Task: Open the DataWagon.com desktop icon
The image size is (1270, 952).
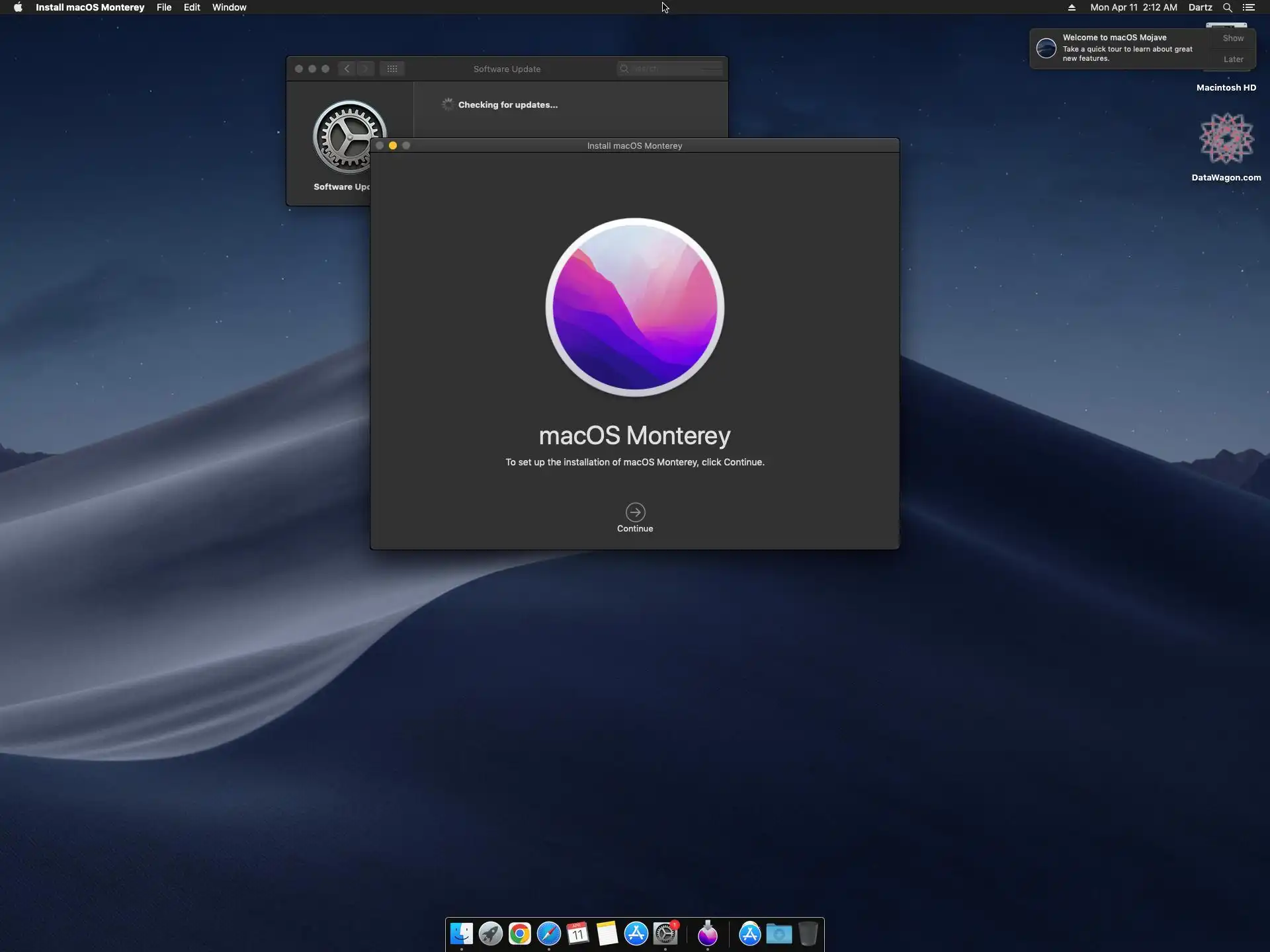Action: point(1226,140)
